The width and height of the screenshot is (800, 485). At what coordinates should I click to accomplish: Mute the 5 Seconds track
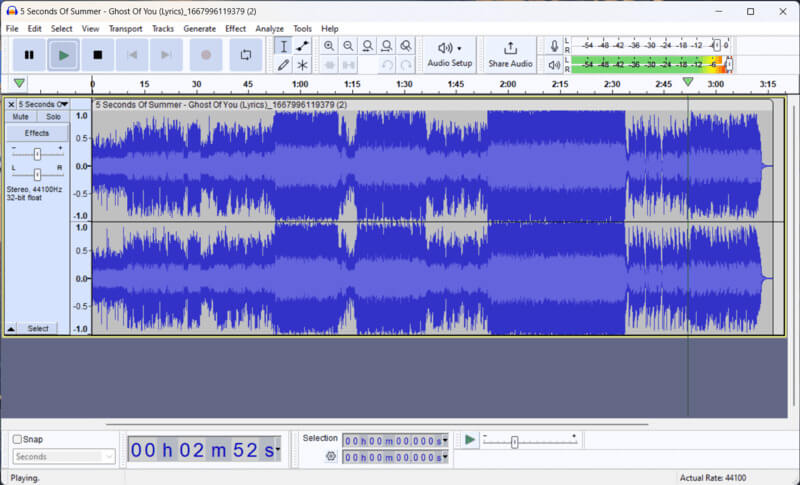(x=20, y=117)
